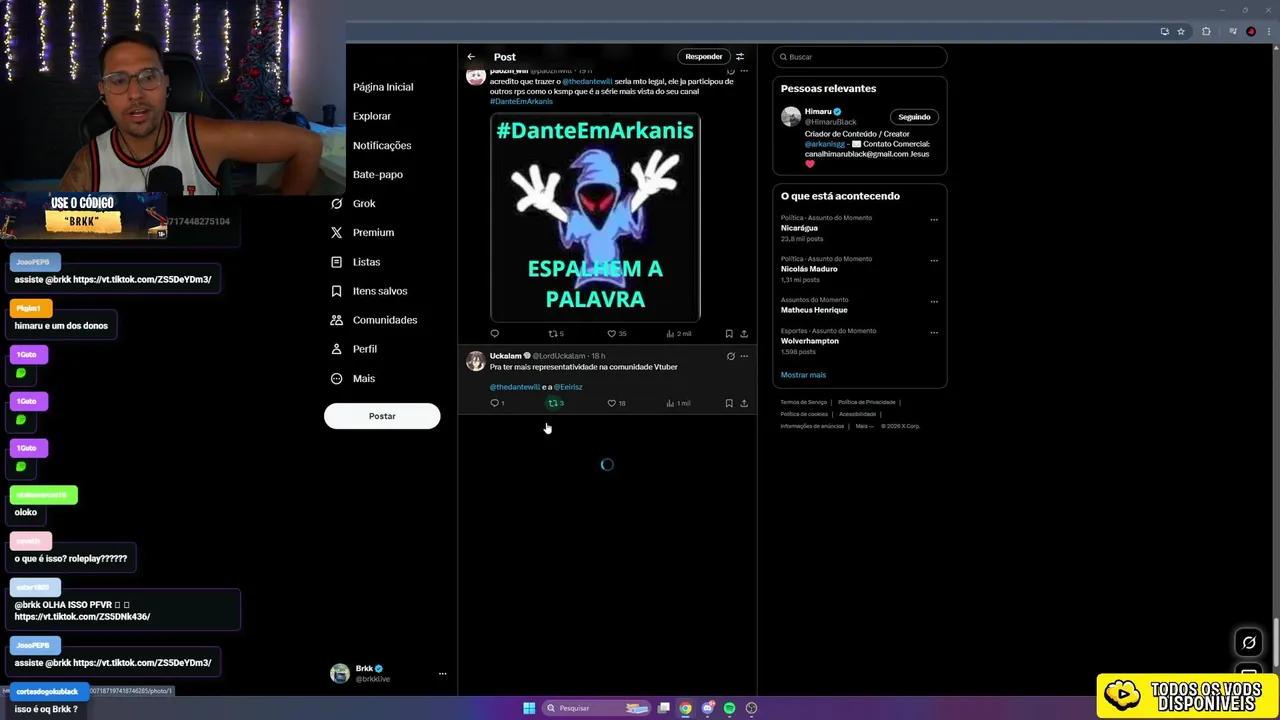Screen dimensions: 1280x720
Task: Open the Chrome profile avatar
Action: 1250,32
